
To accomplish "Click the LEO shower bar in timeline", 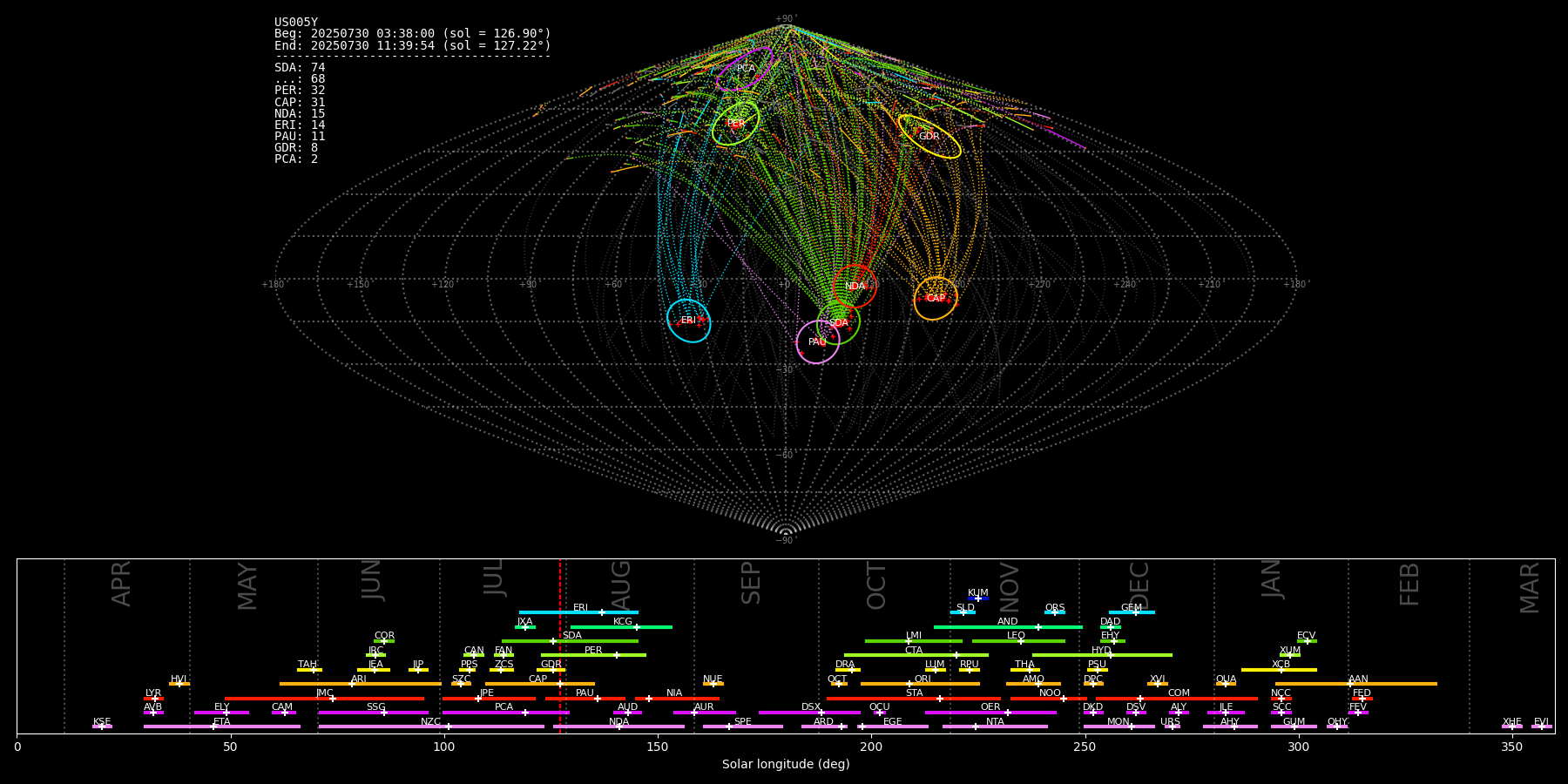I will (x=1018, y=641).
